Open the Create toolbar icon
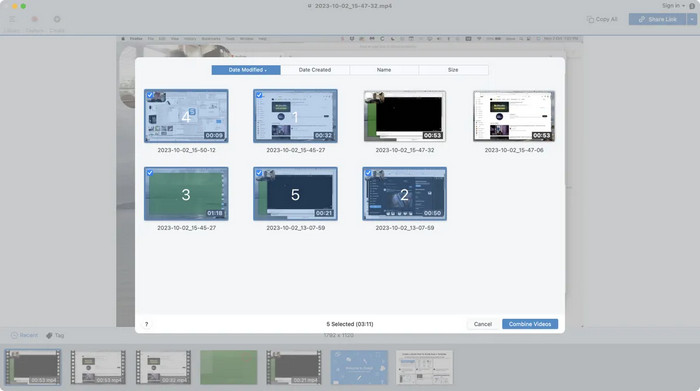This screenshot has height=391, width=700. click(x=57, y=19)
